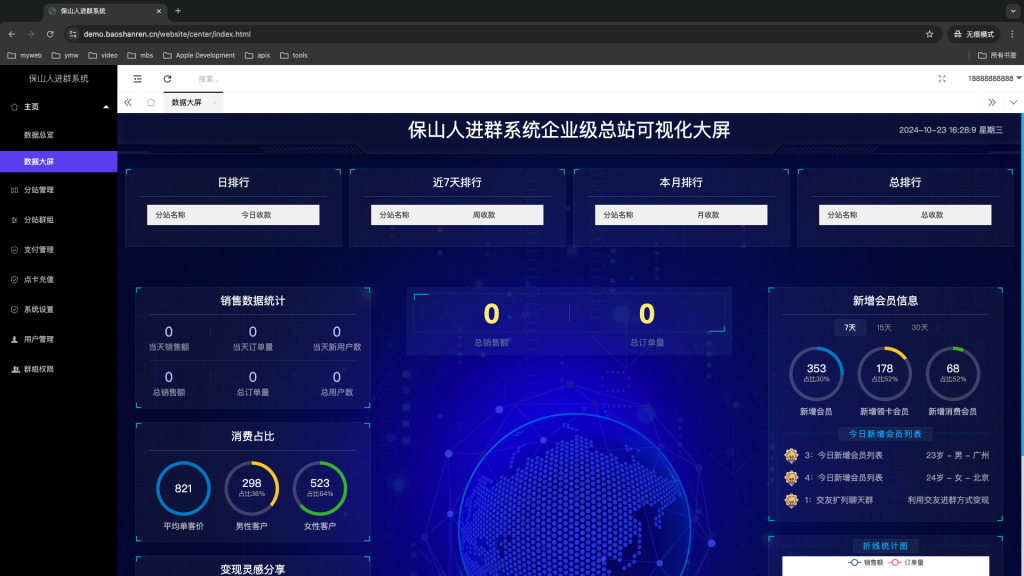Screen dimensions: 1024x576
Task: Click the 68 新增消费会员 progress ring
Action: pos(953,374)
